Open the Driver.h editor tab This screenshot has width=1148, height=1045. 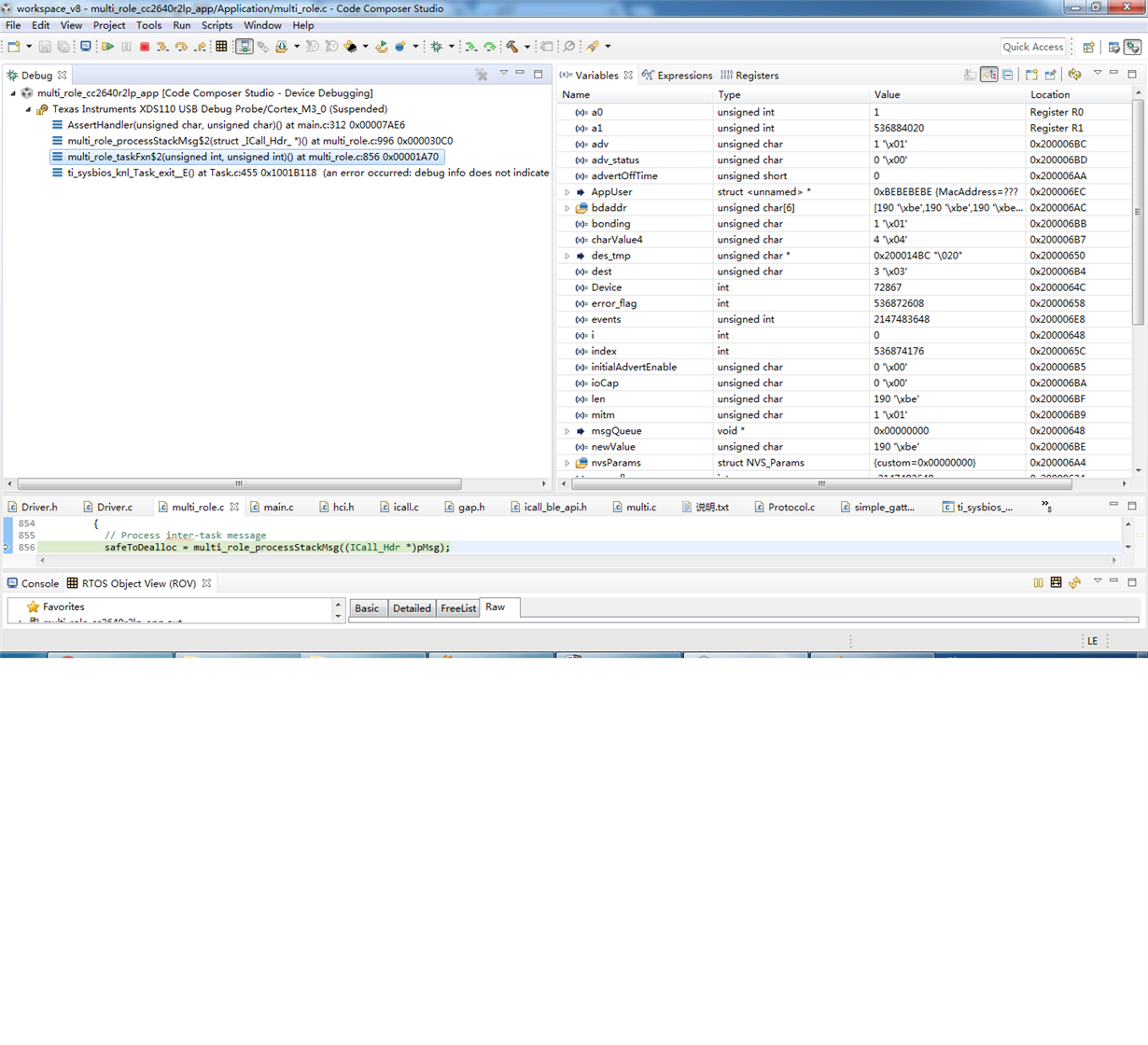(33, 507)
